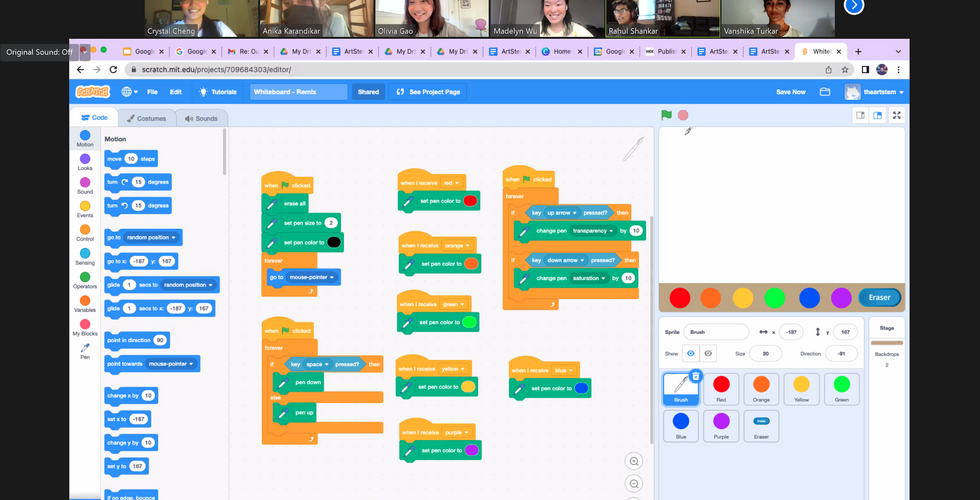
Task: Open the File menu
Action: [152, 92]
